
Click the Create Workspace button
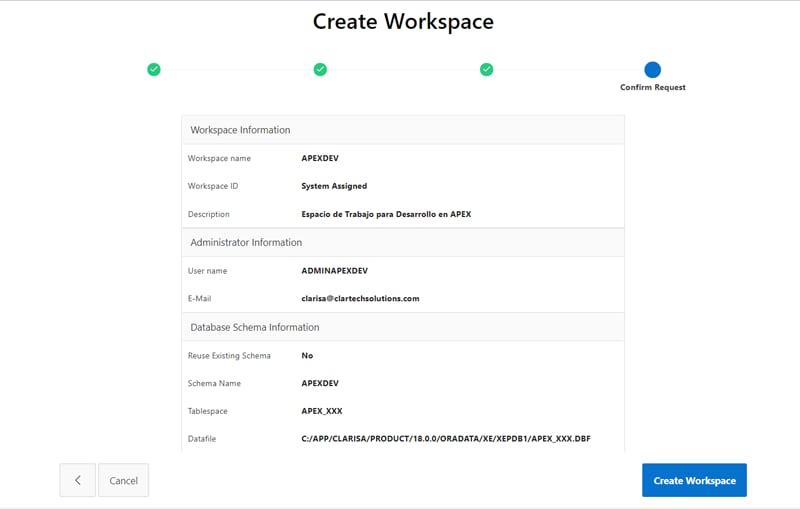click(694, 480)
